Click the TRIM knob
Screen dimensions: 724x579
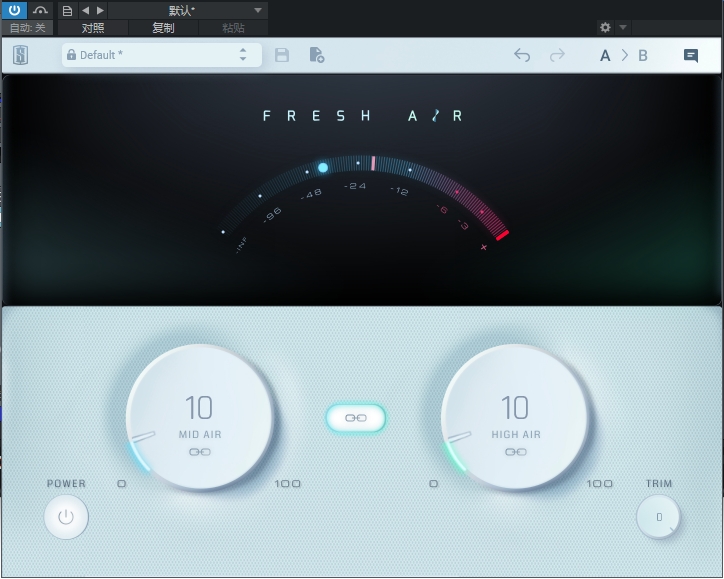click(x=658, y=517)
